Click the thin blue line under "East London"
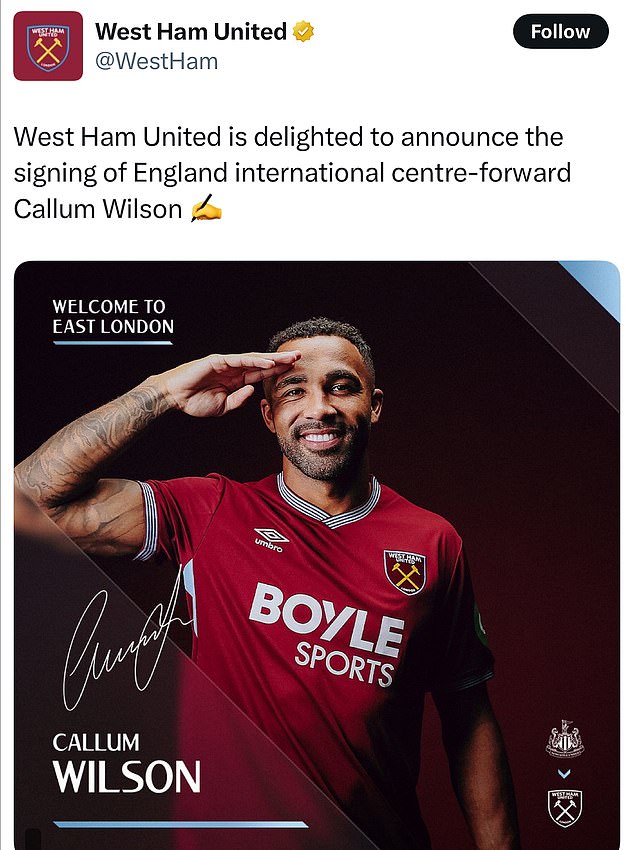This screenshot has height=850, width=634. pyautogui.click(x=113, y=343)
